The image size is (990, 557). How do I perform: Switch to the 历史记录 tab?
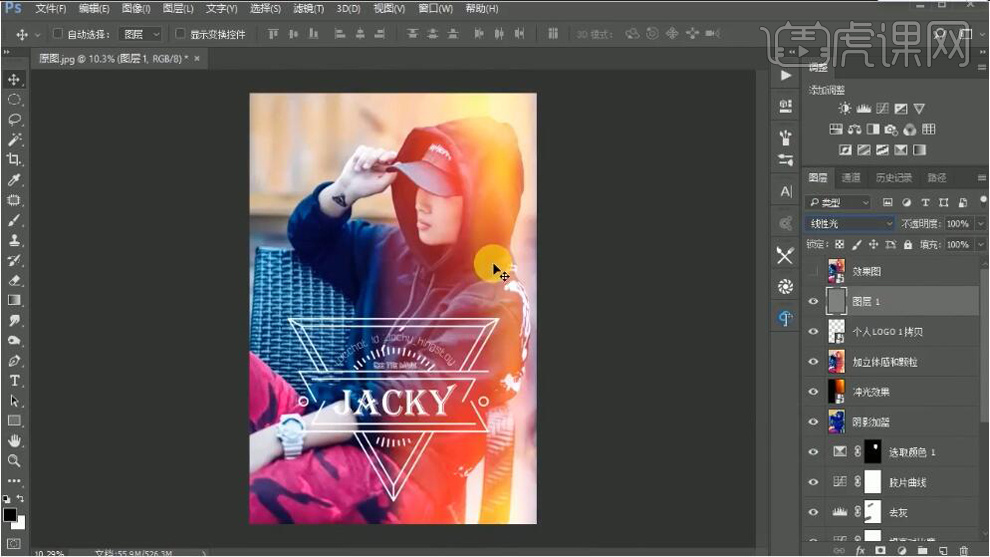pos(893,177)
